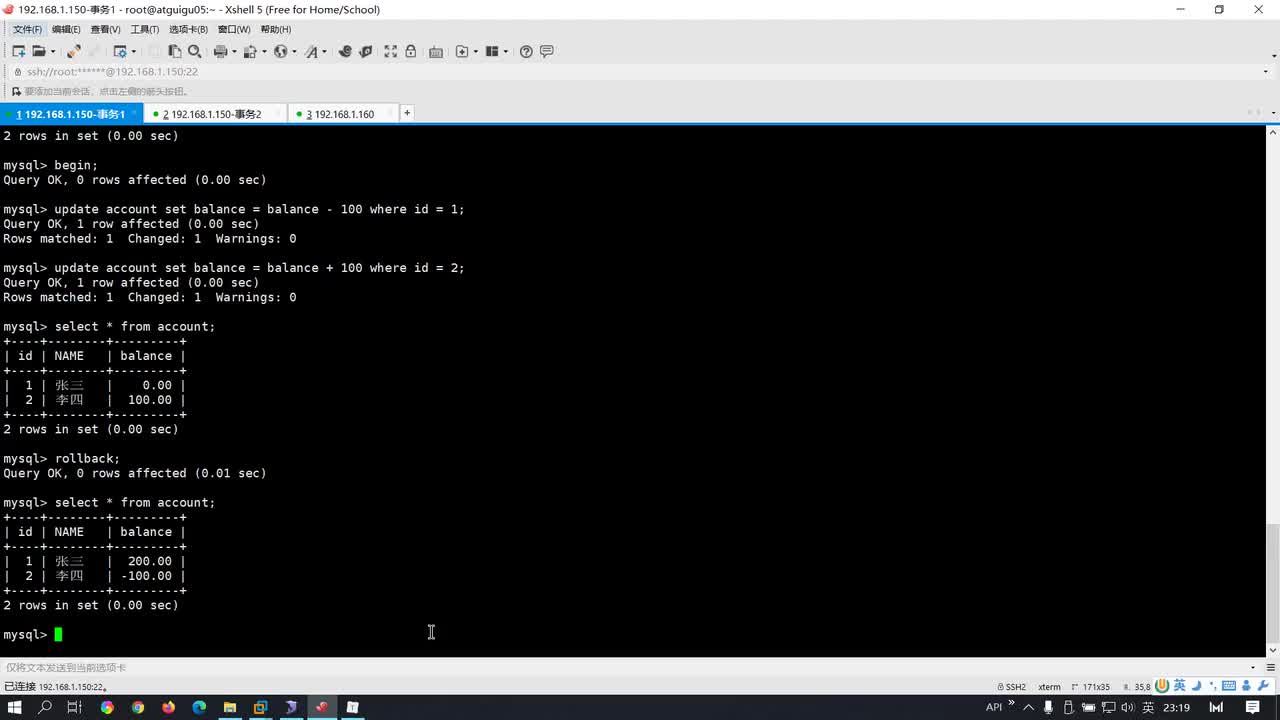Close the 192.168.1.150-事务1 tab
The height and width of the screenshot is (720, 1280).
pos(134,113)
